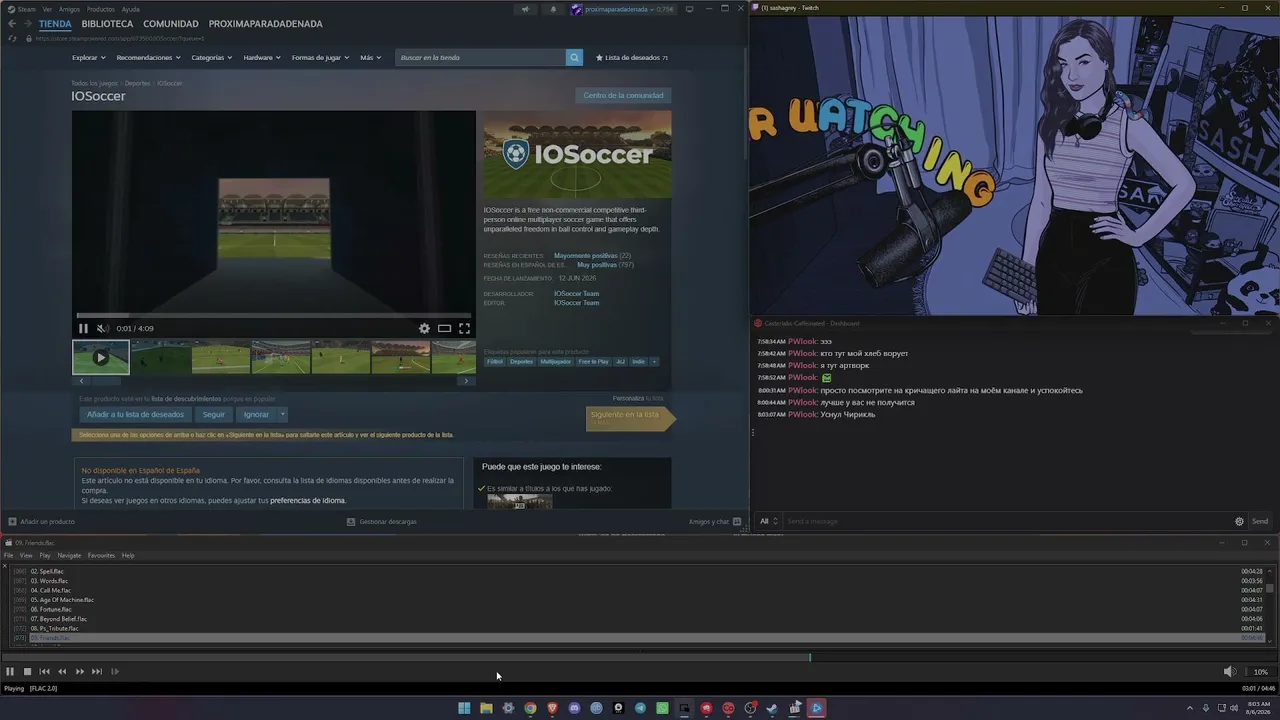Open Amigos y chat panel
This screenshot has height=720, width=1280.
tap(715, 522)
